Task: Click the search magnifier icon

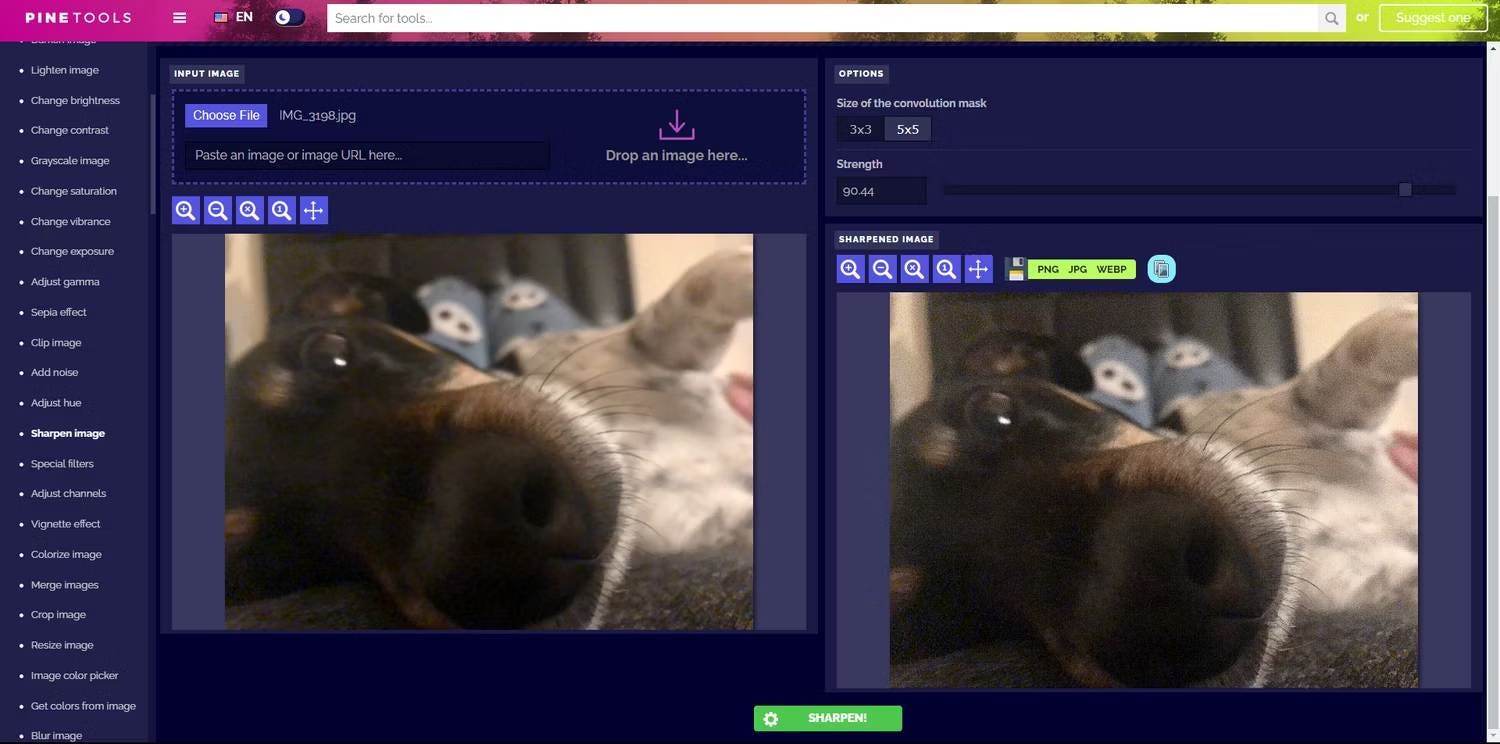Action: 1332,18
